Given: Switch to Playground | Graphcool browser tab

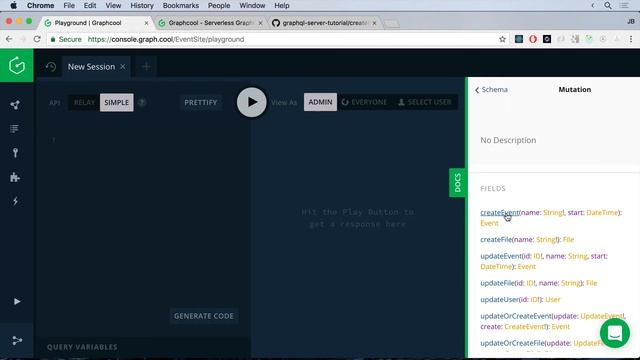Looking at the screenshot, I should [88, 23].
